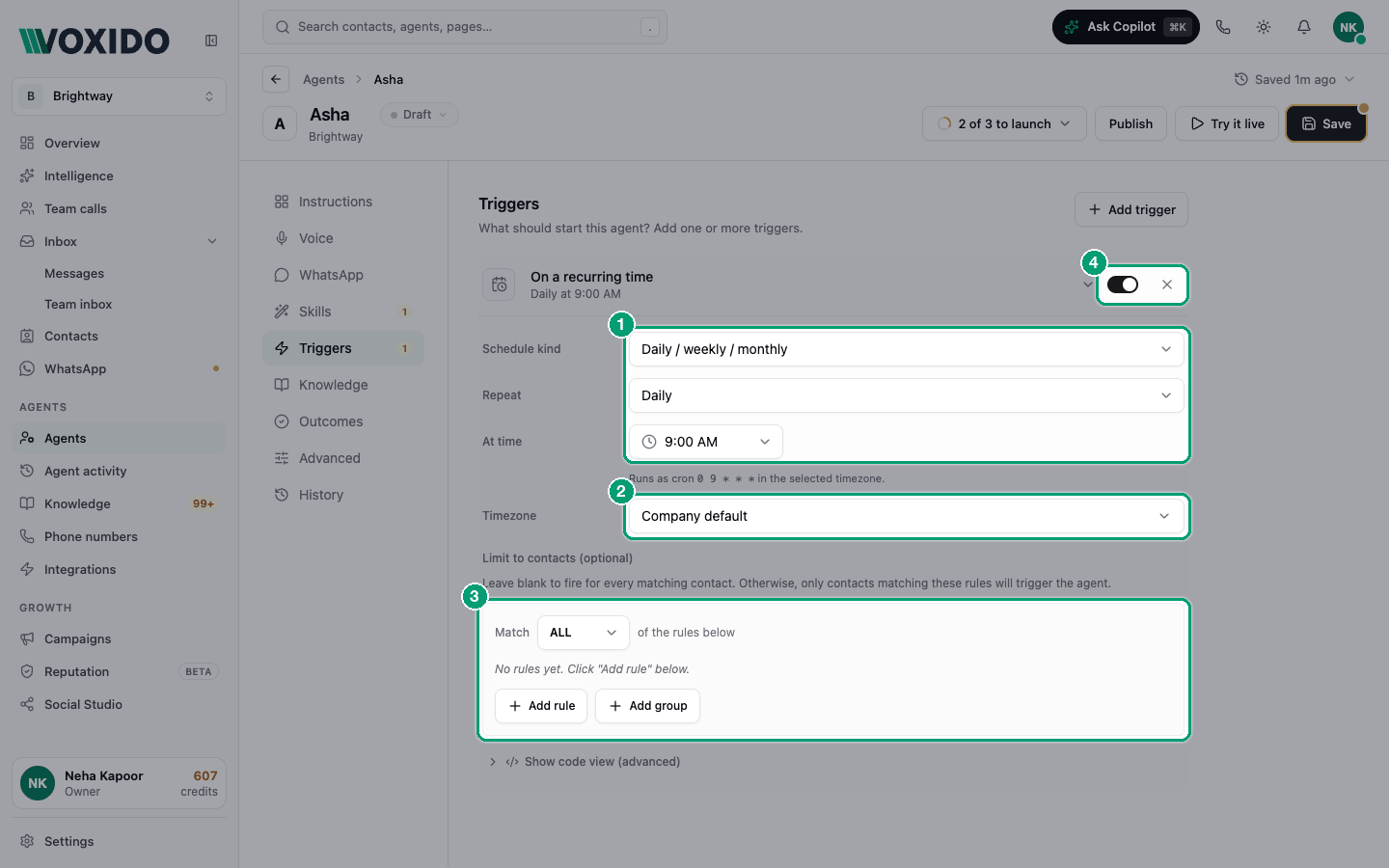The height and width of the screenshot is (868, 1389).
Task: Open the Instructions tab
Action: (343, 202)
